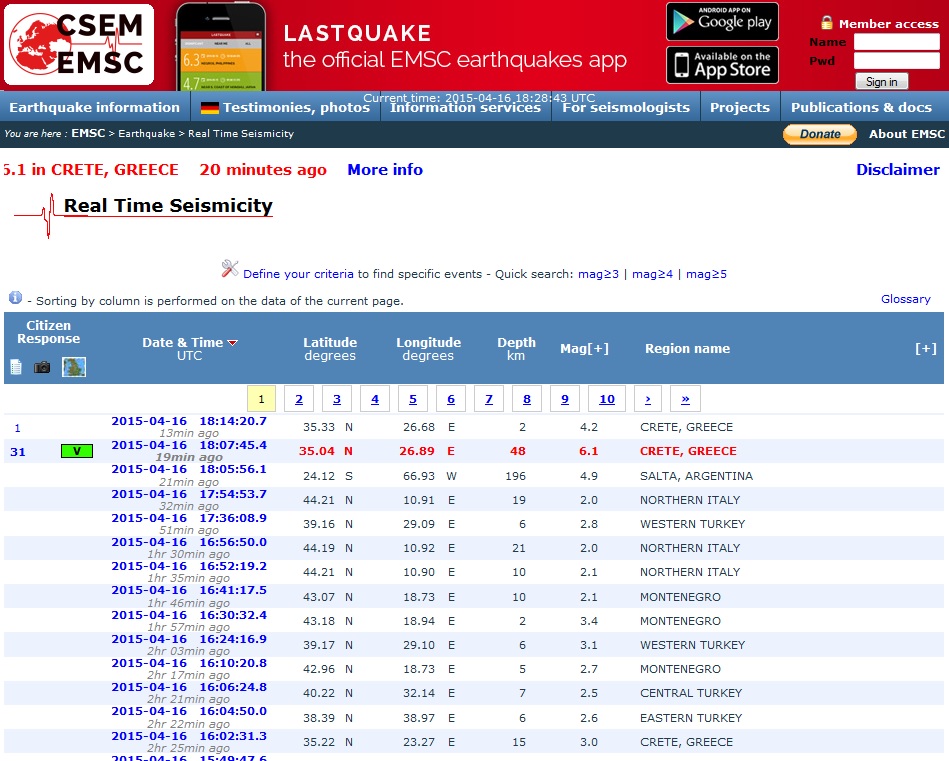
Task: Open Publications & docs menu
Action: coord(861,107)
